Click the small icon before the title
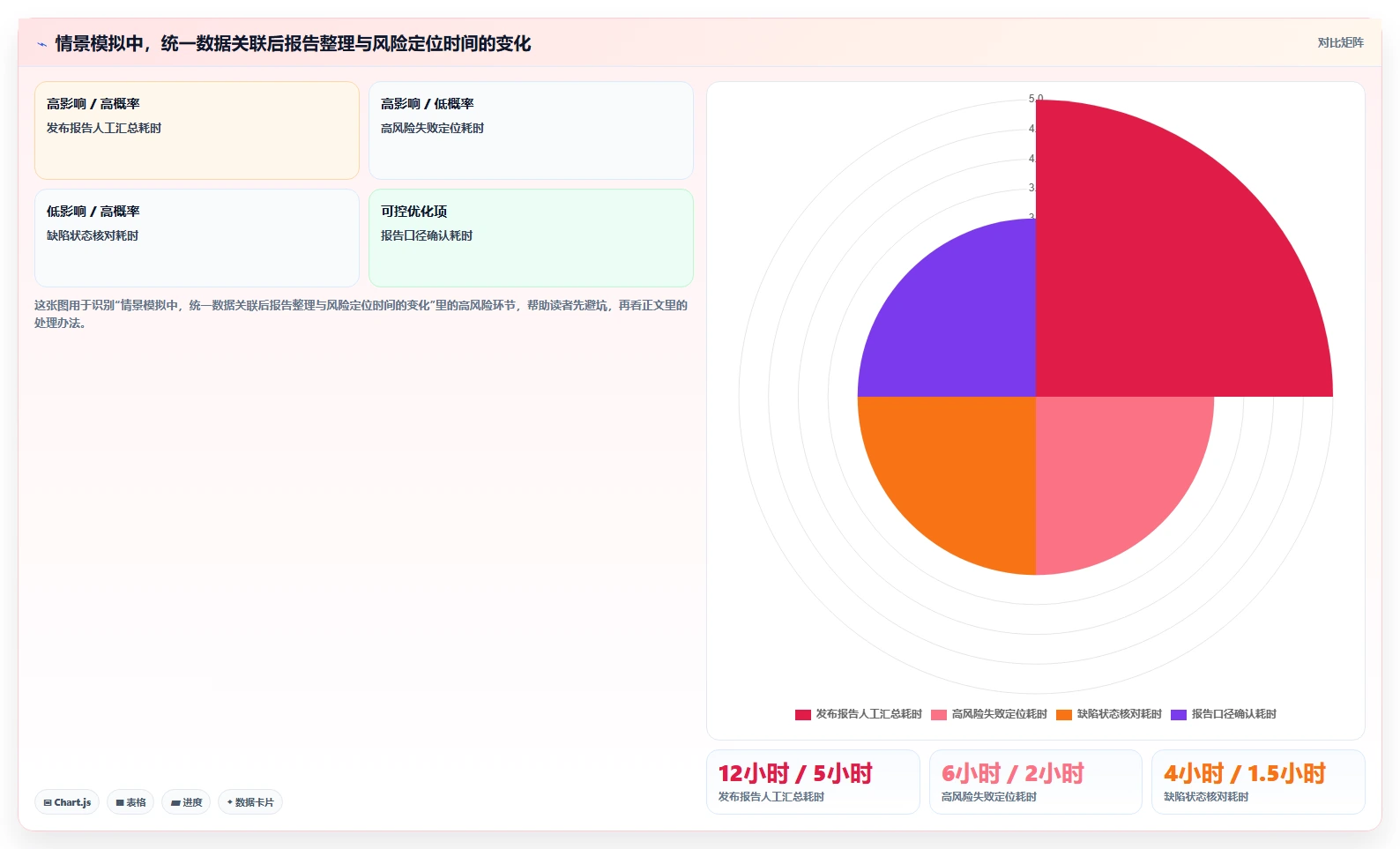Image resolution: width=1400 pixels, height=849 pixels. [x=41, y=44]
